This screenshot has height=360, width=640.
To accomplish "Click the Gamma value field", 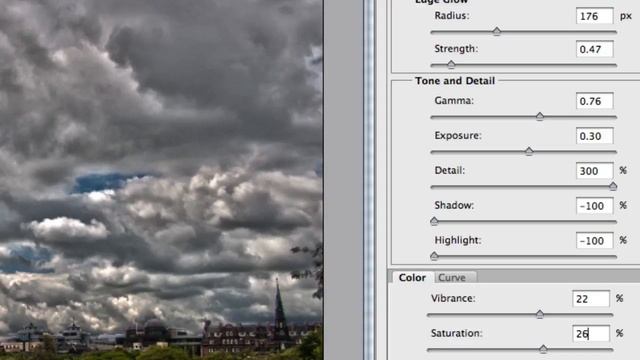I will click(x=594, y=101).
